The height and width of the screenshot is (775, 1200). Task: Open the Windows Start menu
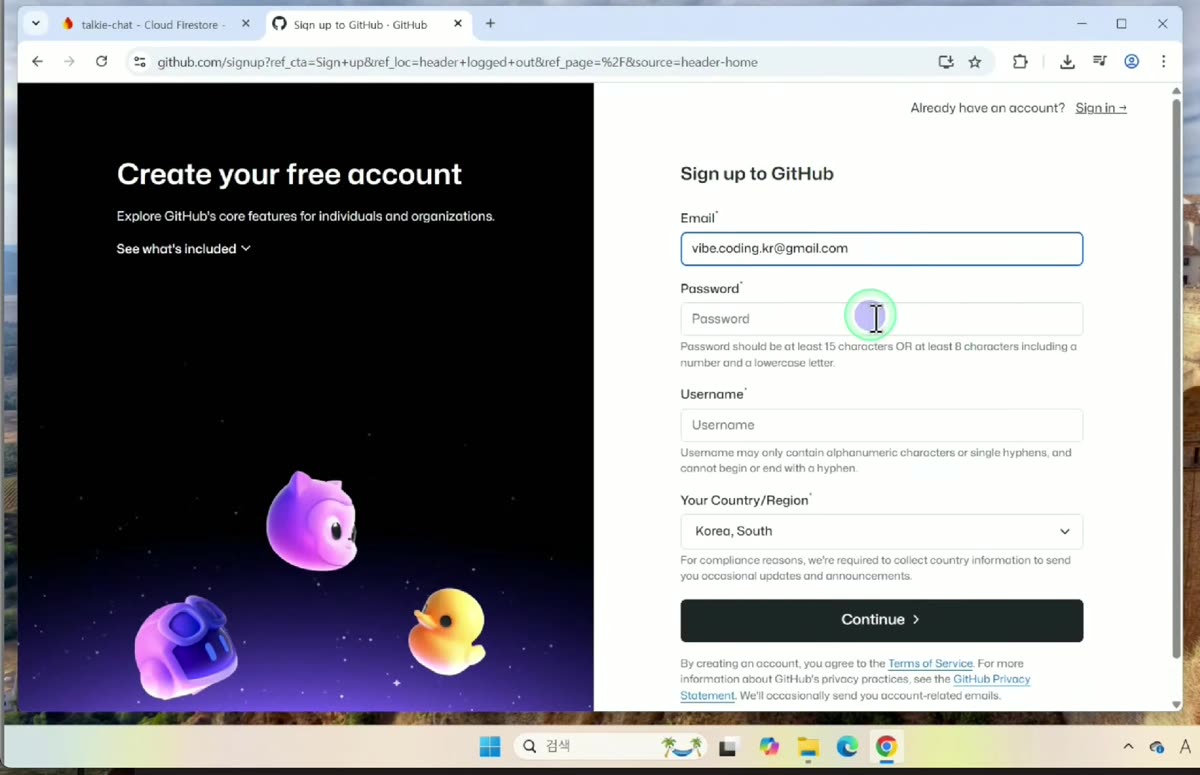point(489,746)
